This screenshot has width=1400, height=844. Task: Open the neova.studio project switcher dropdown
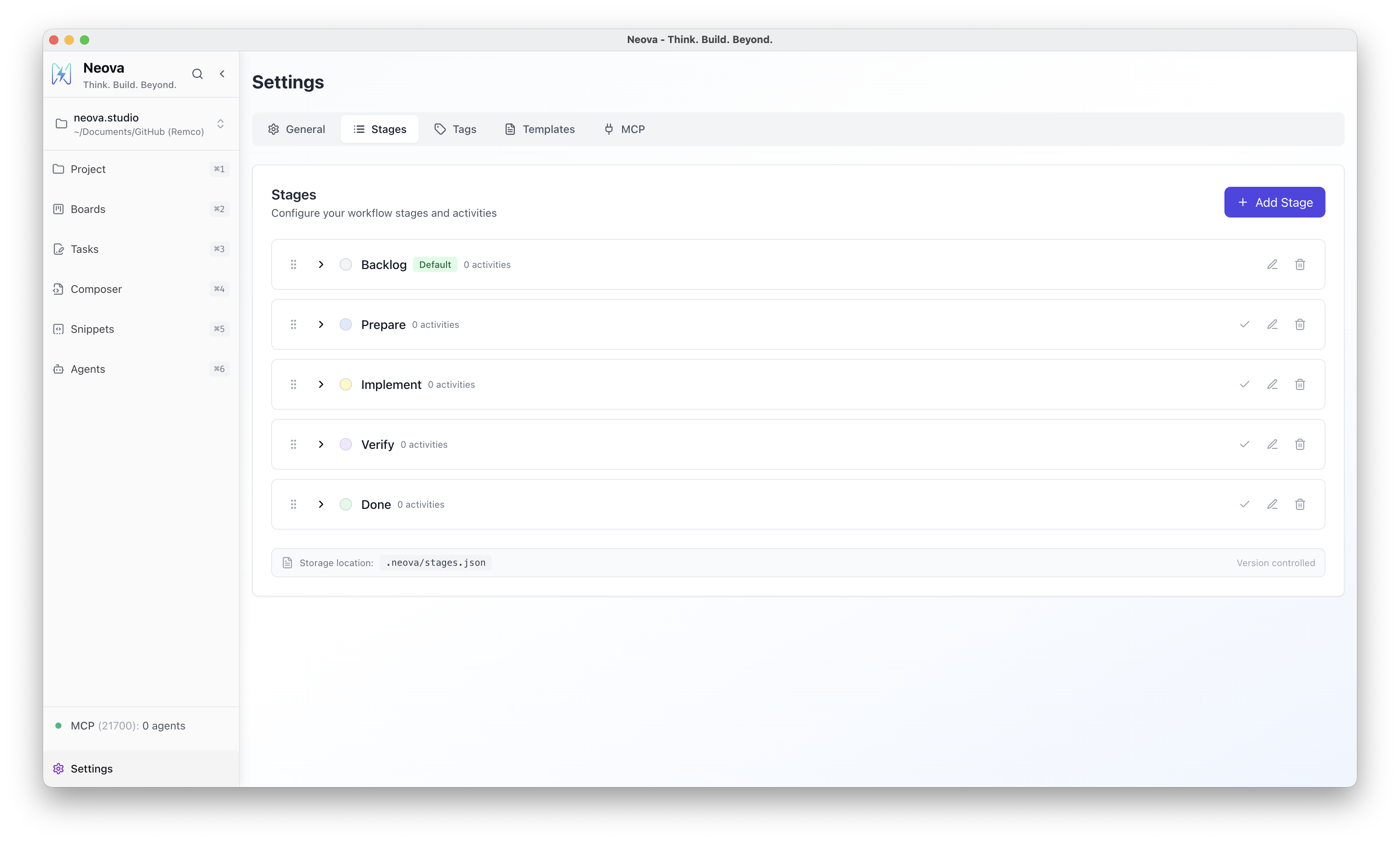click(x=220, y=124)
